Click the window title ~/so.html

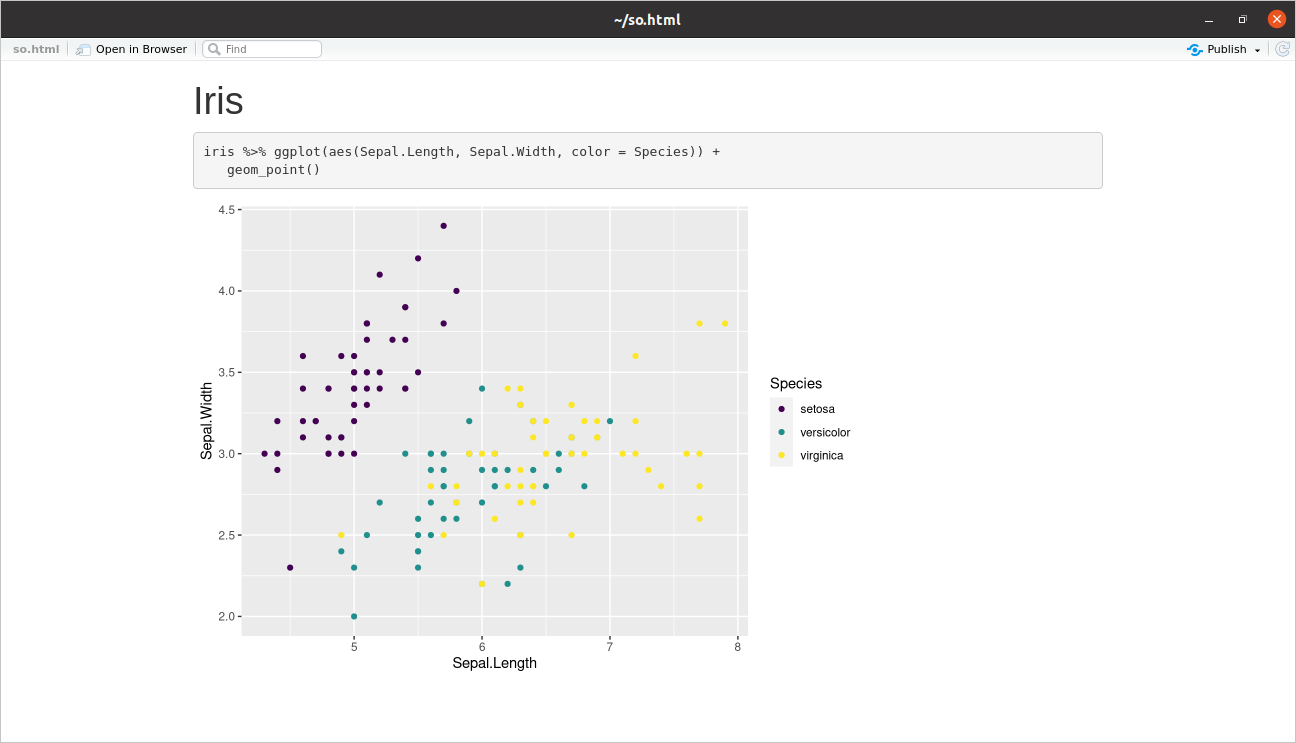click(x=647, y=18)
